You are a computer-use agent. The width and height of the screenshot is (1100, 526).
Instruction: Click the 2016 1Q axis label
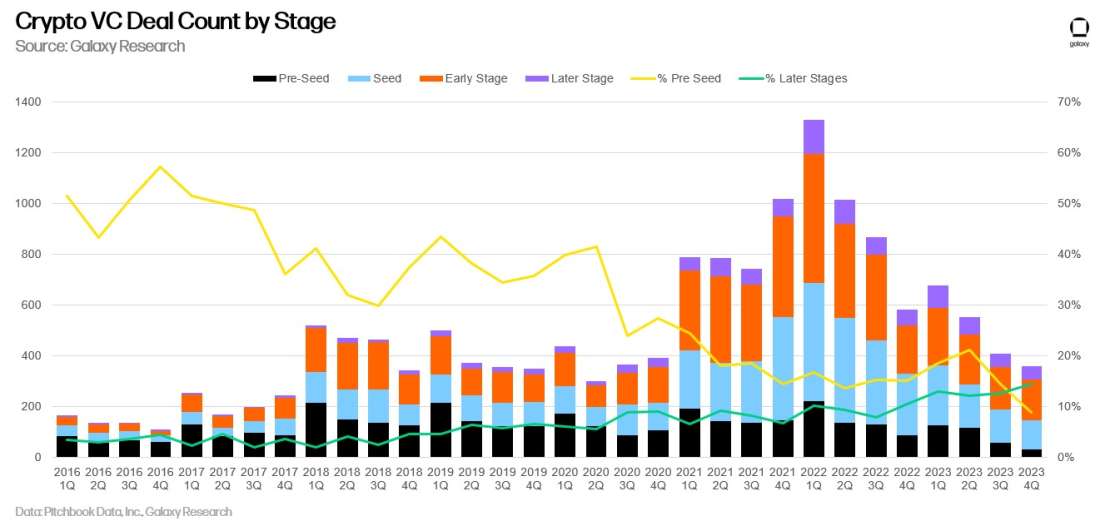(x=67, y=475)
